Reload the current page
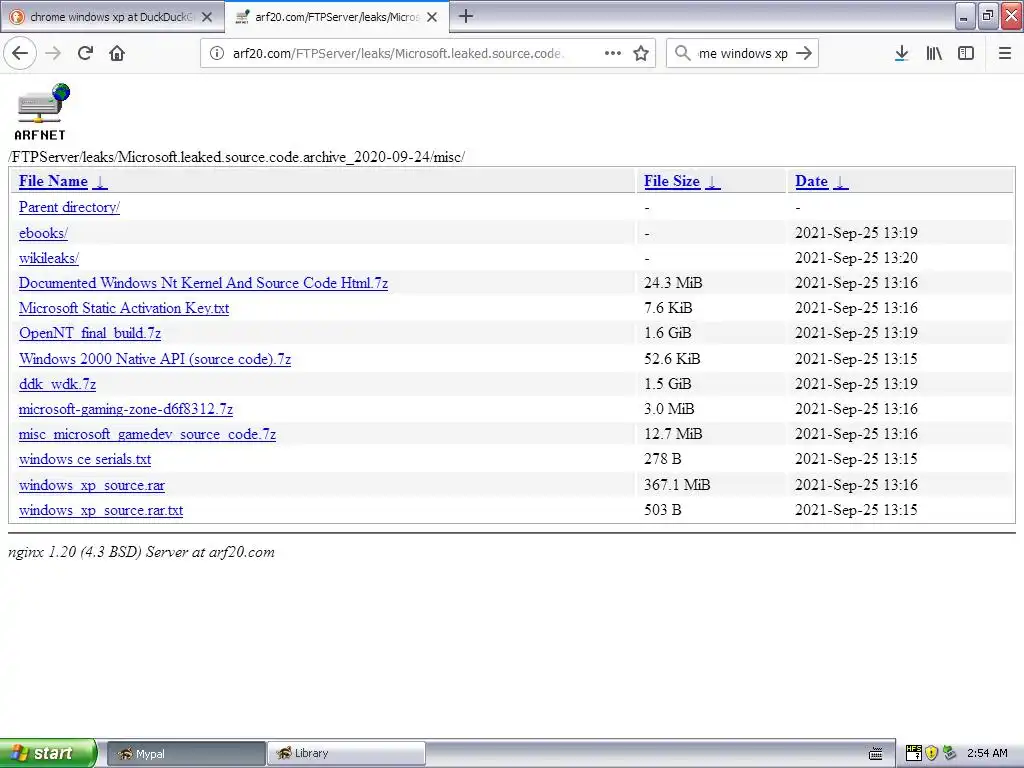This screenshot has width=1024, height=768. (85, 53)
